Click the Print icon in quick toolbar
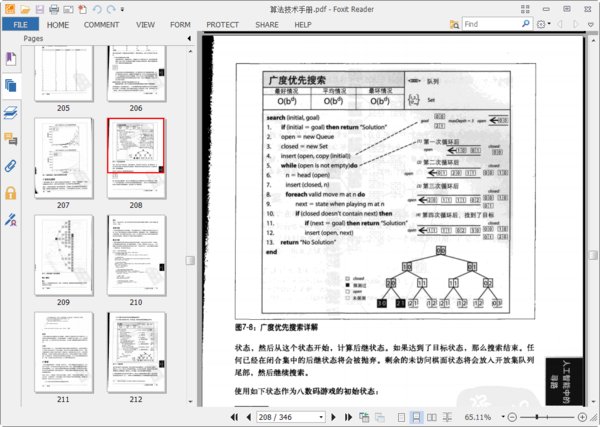The width and height of the screenshot is (600, 427). (54, 9)
